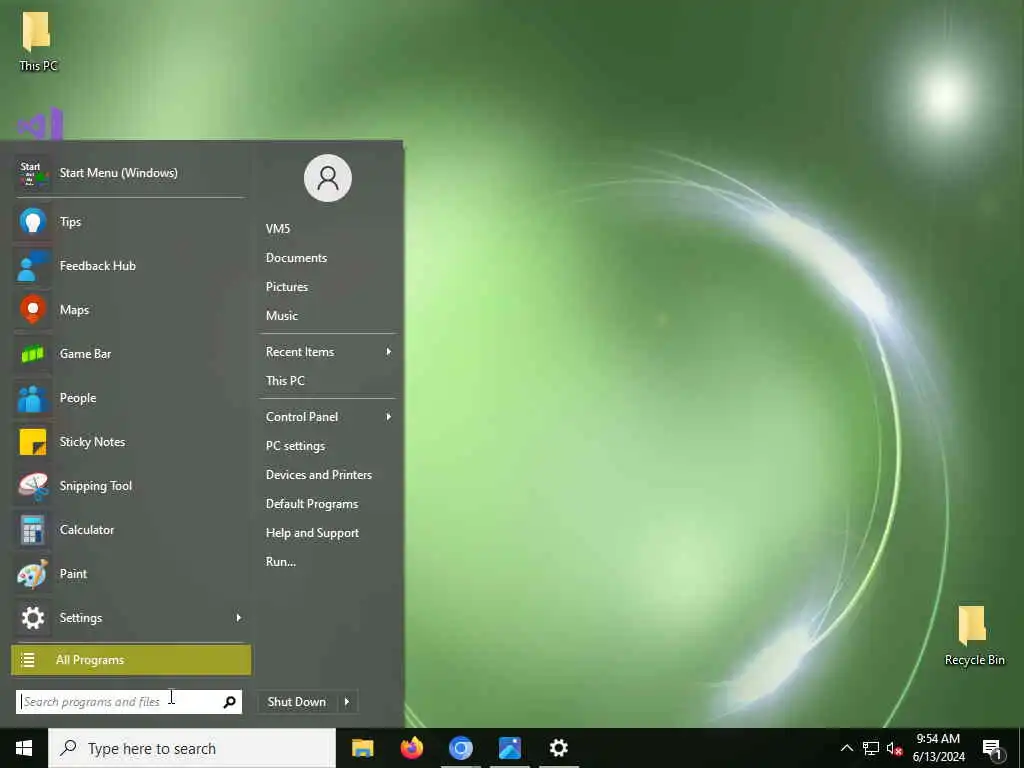Click the Shut Down button
The image size is (1024, 768).
pyautogui.click(x=297, y=702)
